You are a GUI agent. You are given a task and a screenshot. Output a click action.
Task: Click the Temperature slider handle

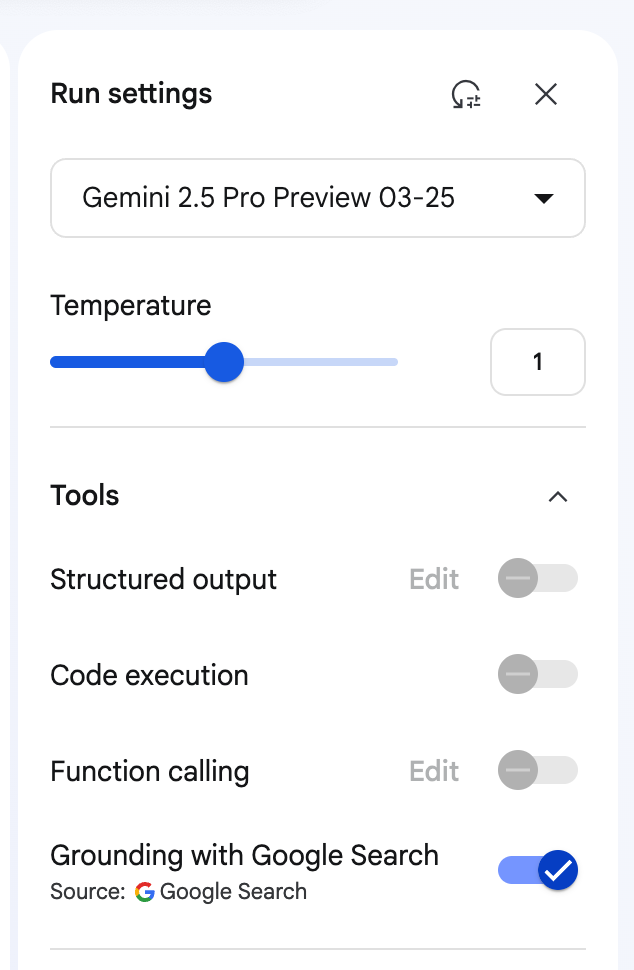[x=224, y=362]
